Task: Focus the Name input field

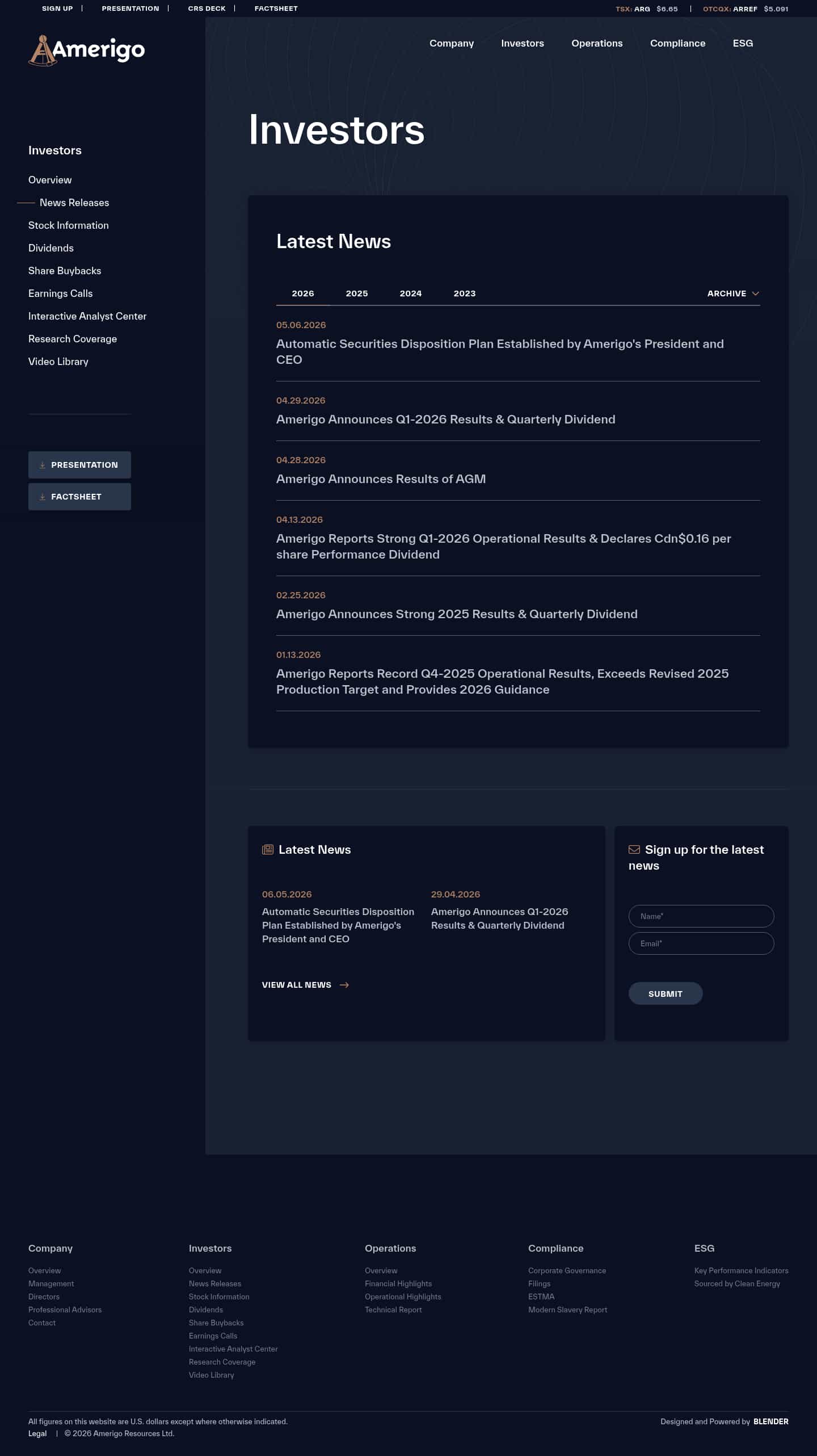Action: (x=701, y=916)
